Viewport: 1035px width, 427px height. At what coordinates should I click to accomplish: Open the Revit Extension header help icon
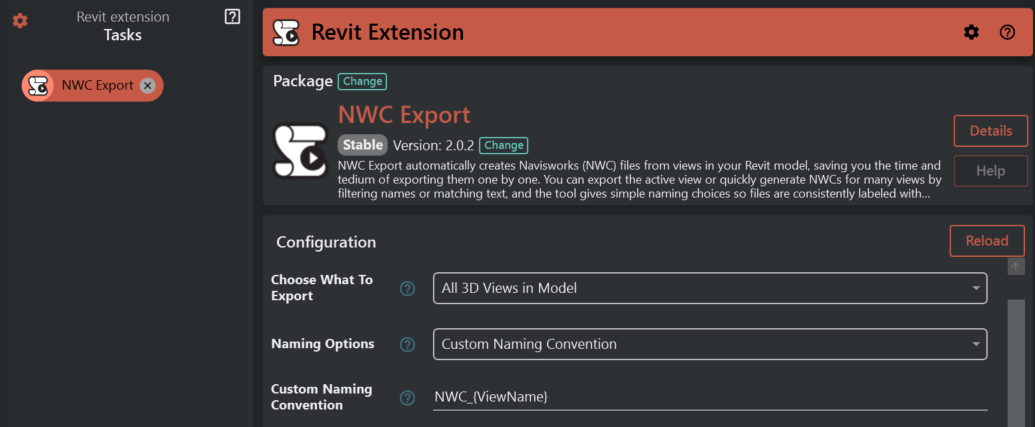1007,32
